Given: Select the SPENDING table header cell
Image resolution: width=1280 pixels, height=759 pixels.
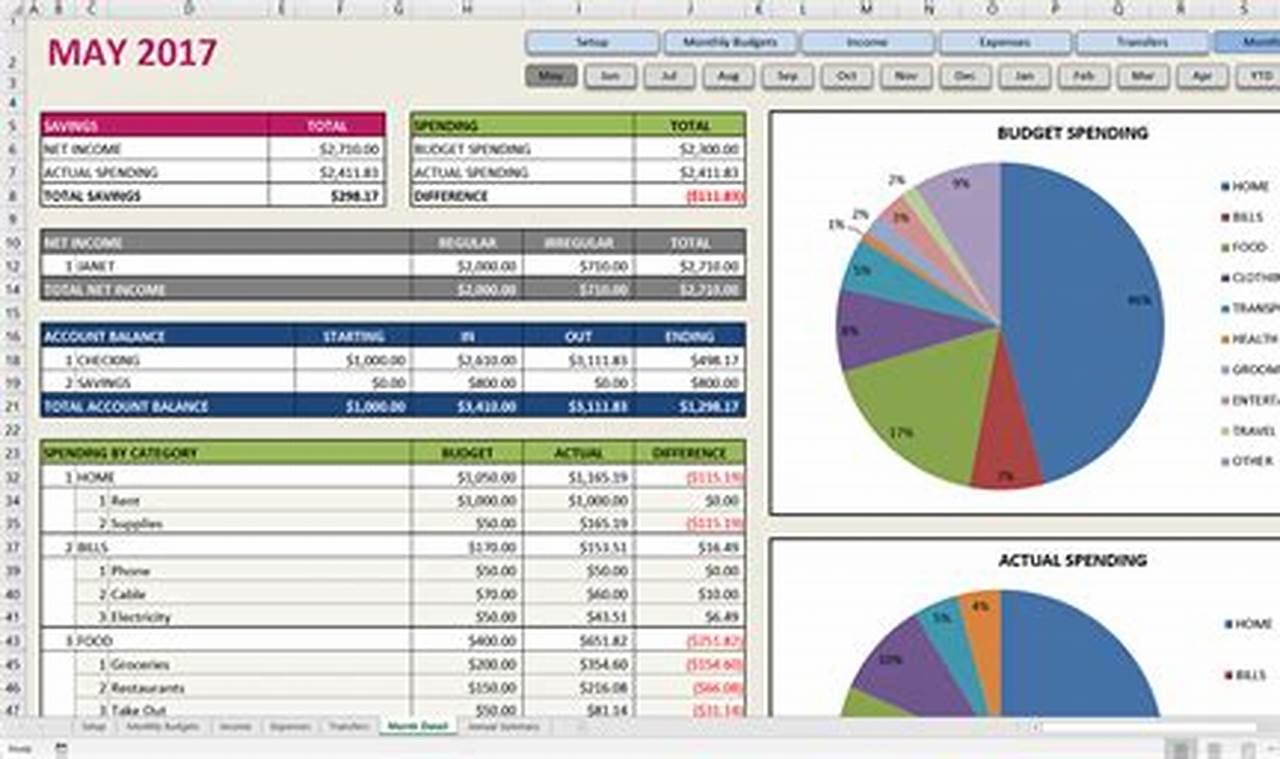Looking at the screenshot, I should [522, 125].
